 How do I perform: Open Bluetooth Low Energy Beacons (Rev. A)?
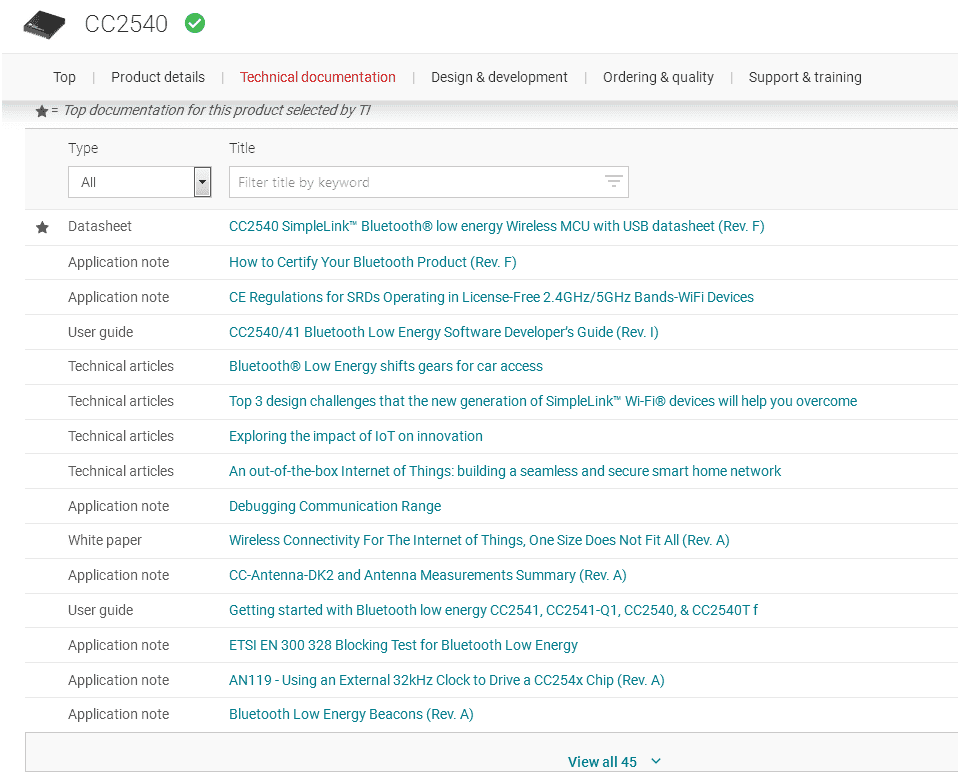[351, 714]
